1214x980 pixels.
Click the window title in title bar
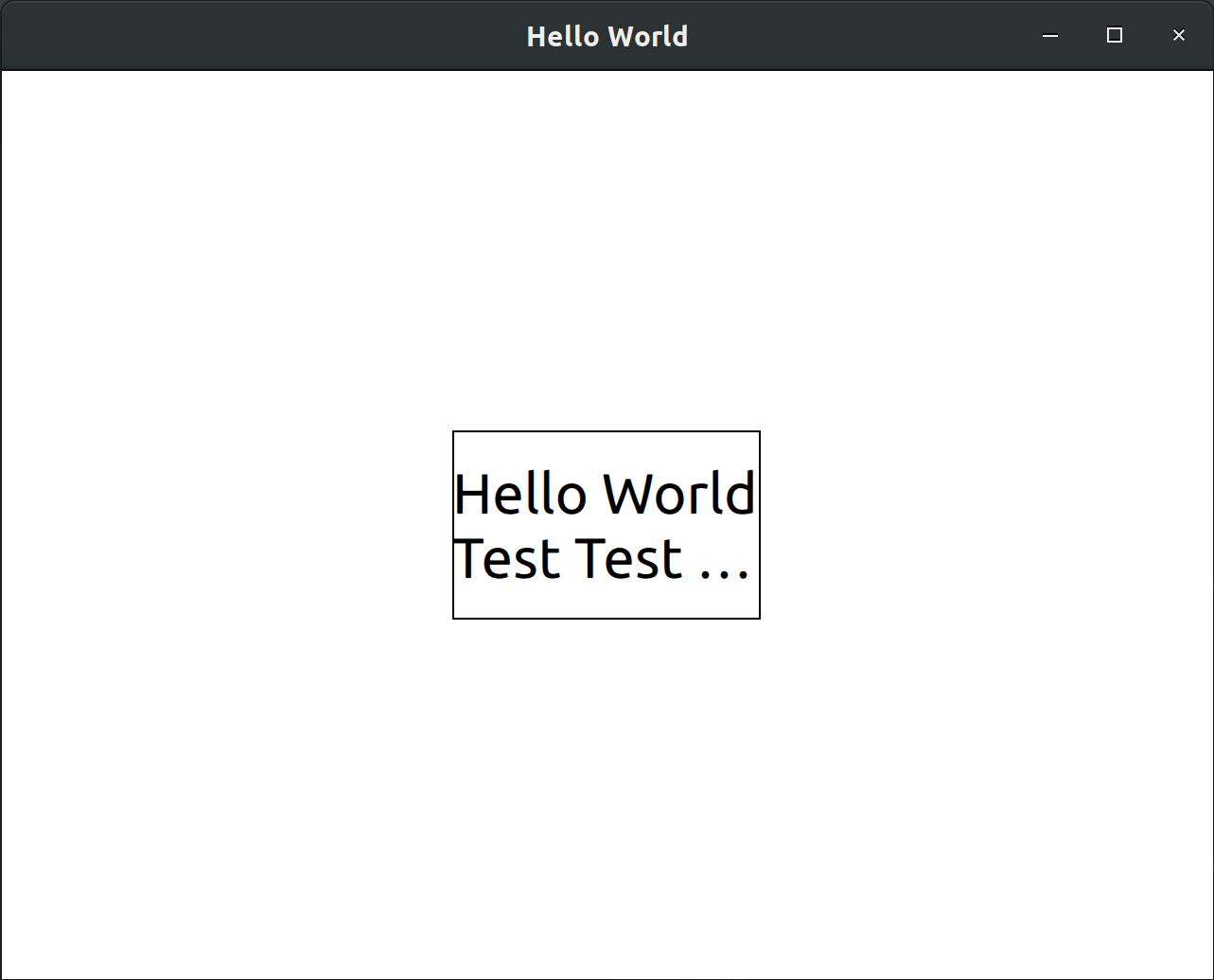coord(607,36)
